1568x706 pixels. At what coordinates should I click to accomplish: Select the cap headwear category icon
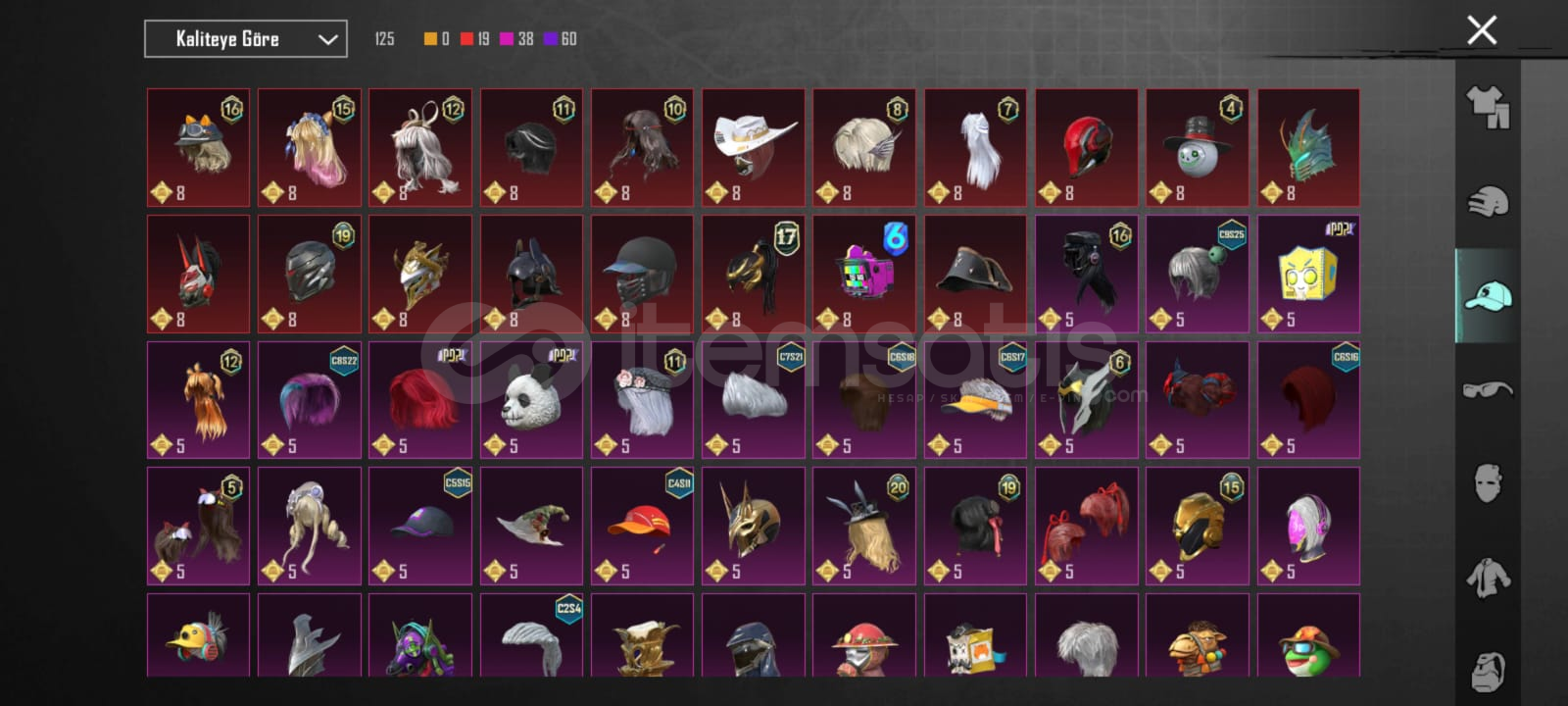pyautogui.click(x=1488, y=295)
